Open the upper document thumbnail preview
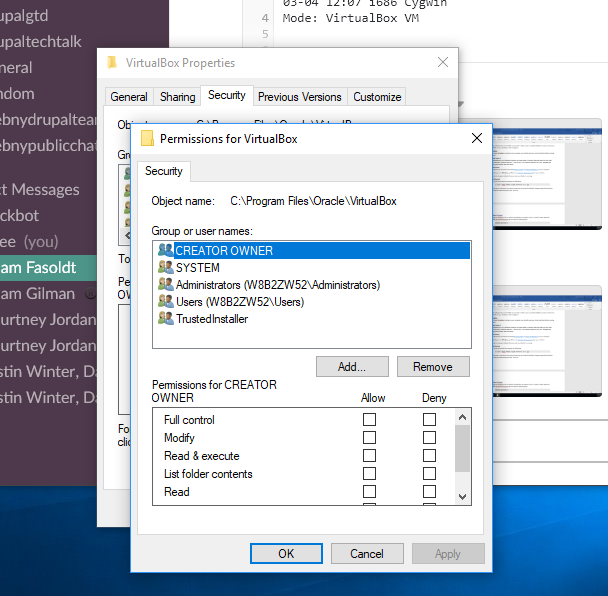The width and height of the screenshot is (608, 596). click(x=547, y=174)
